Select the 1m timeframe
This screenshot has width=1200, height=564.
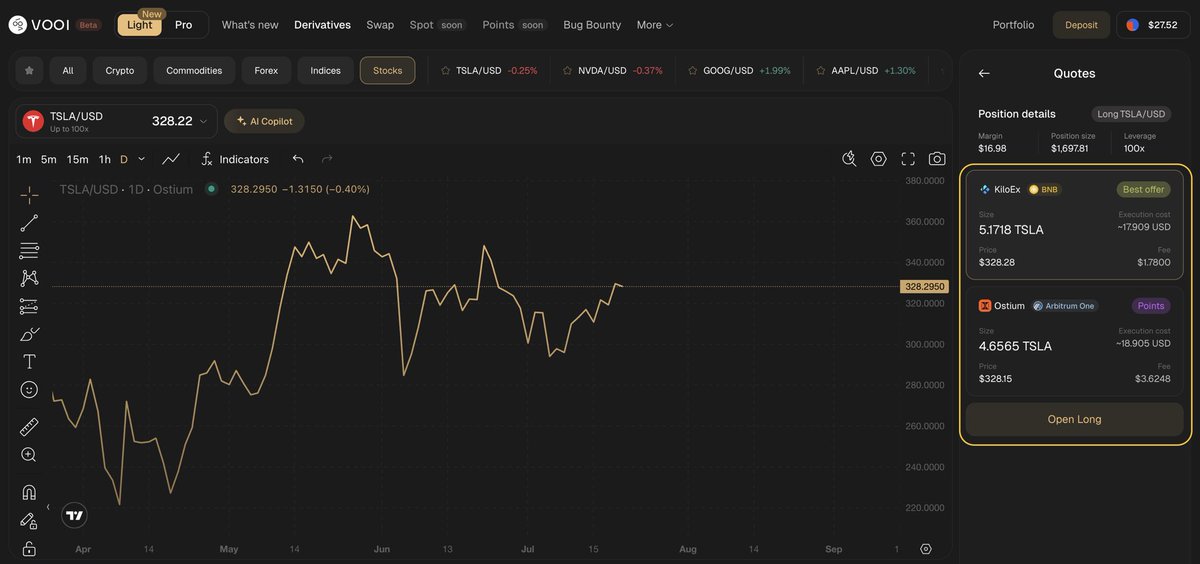click(x=24, y=159)
